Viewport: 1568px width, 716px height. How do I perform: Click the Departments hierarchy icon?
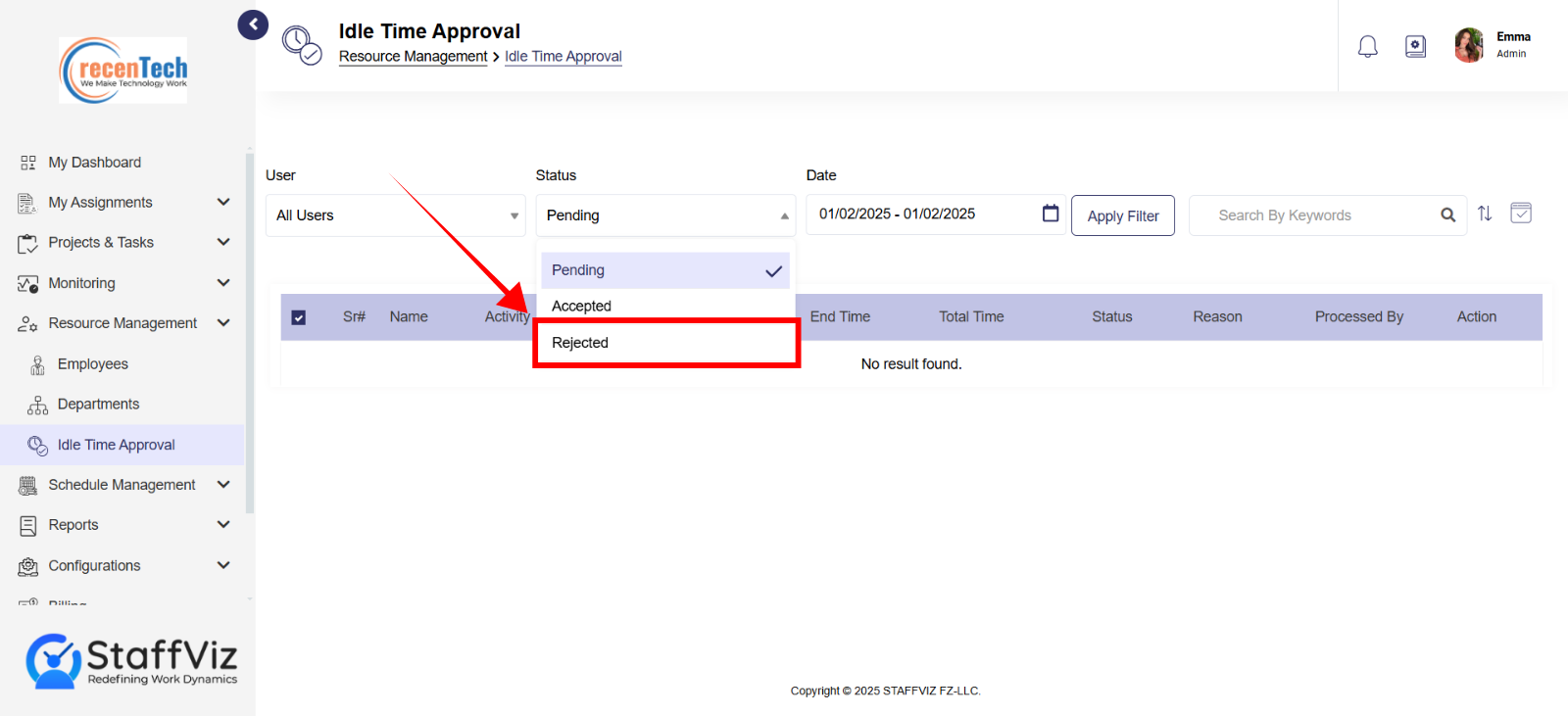coord(37,405)
